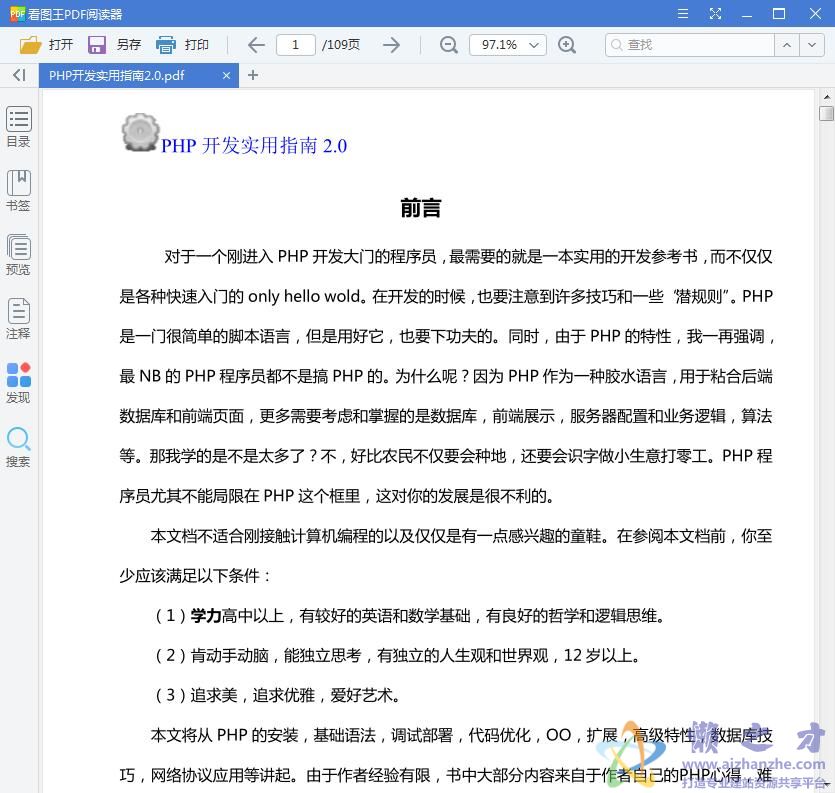835x793 pixels.
Task: Open the 注释 annotations panel
Action: click(19, 319)
